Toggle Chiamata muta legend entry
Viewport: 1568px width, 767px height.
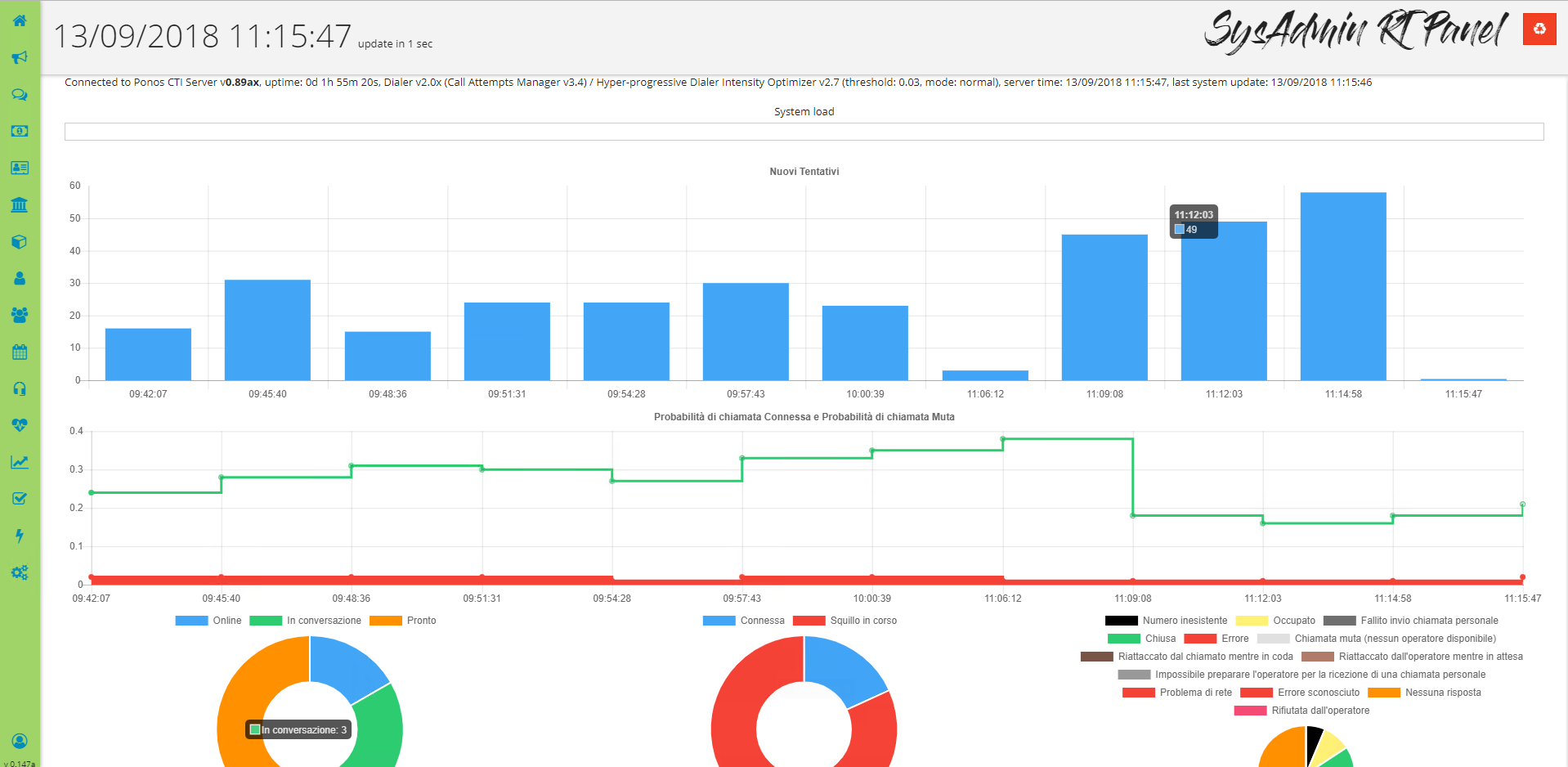(x=1377, y=639)
